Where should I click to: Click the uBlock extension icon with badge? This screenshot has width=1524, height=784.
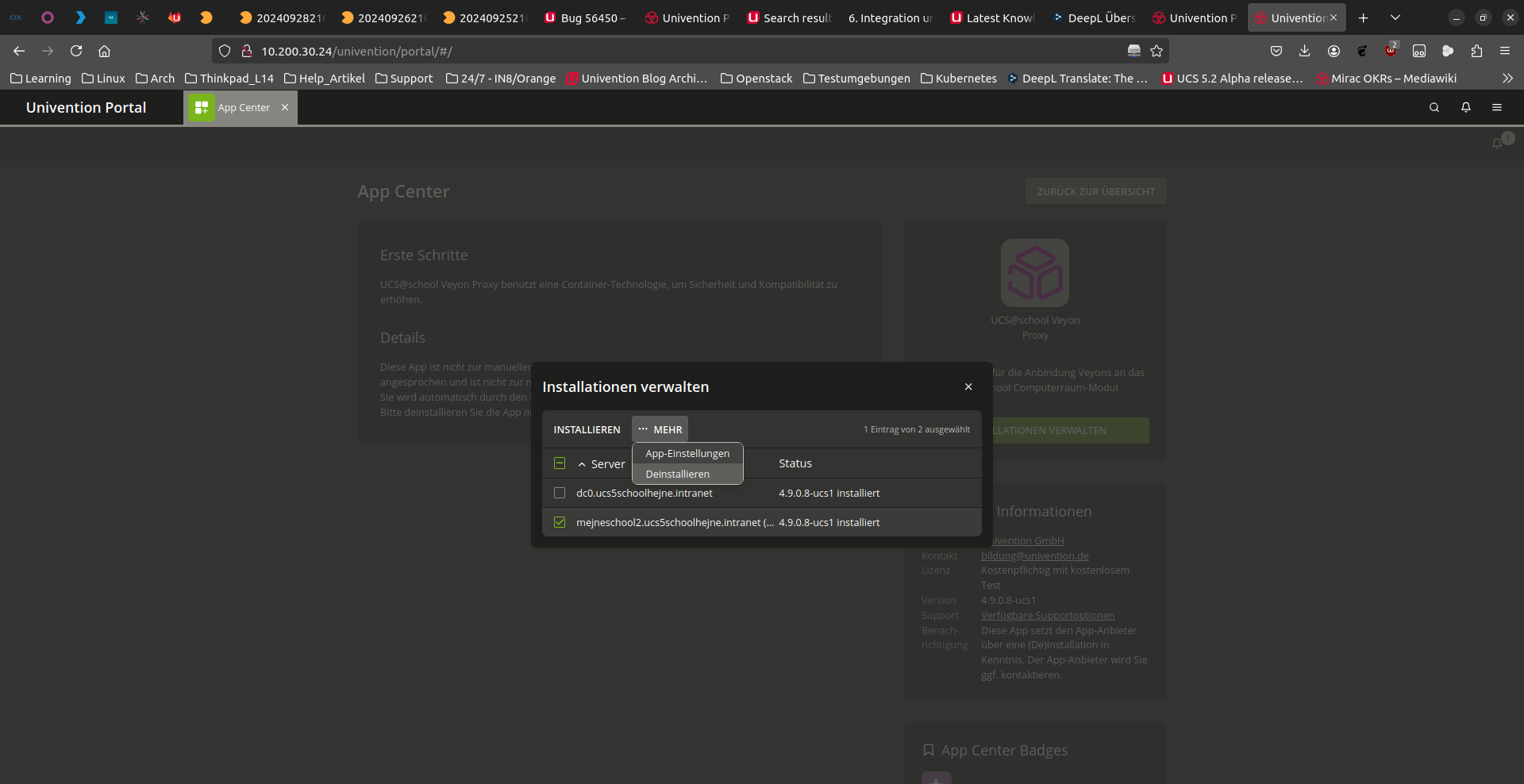1391,50
